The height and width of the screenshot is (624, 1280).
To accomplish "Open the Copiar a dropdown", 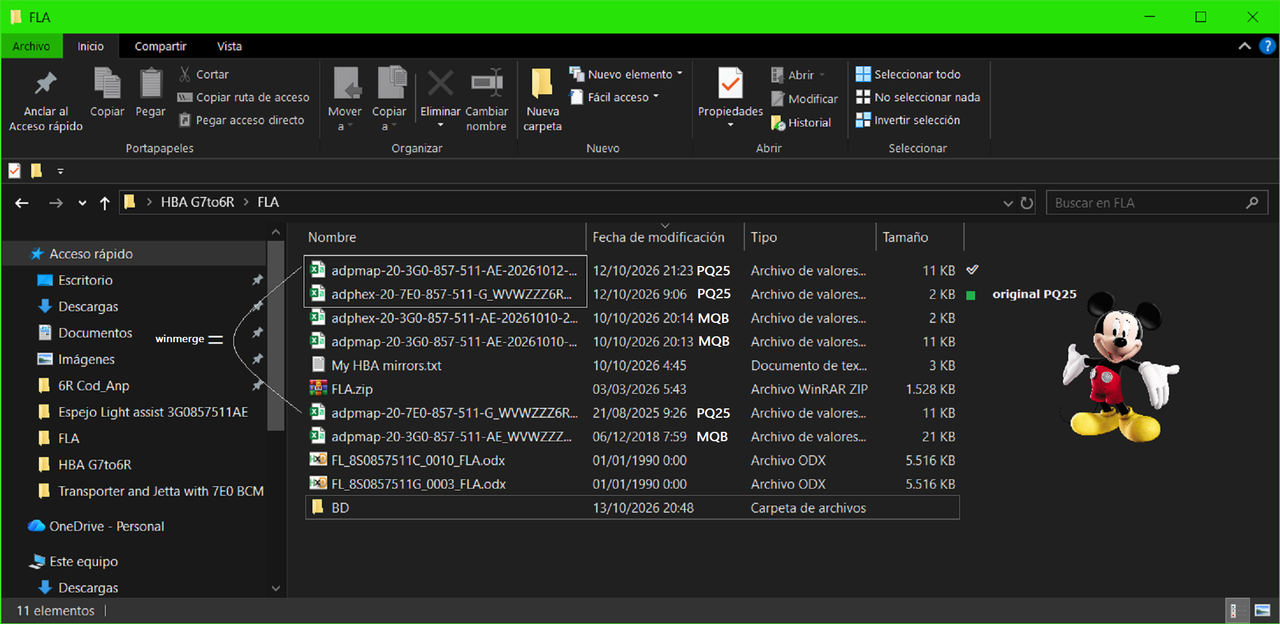I will [x=389, y=100].
